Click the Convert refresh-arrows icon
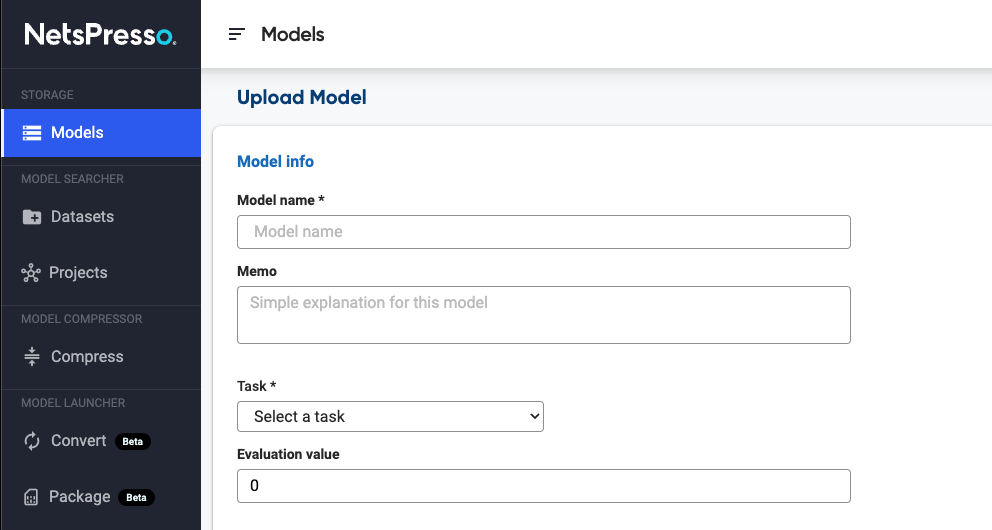Viewport: 992px width, 530px height. 32,441
